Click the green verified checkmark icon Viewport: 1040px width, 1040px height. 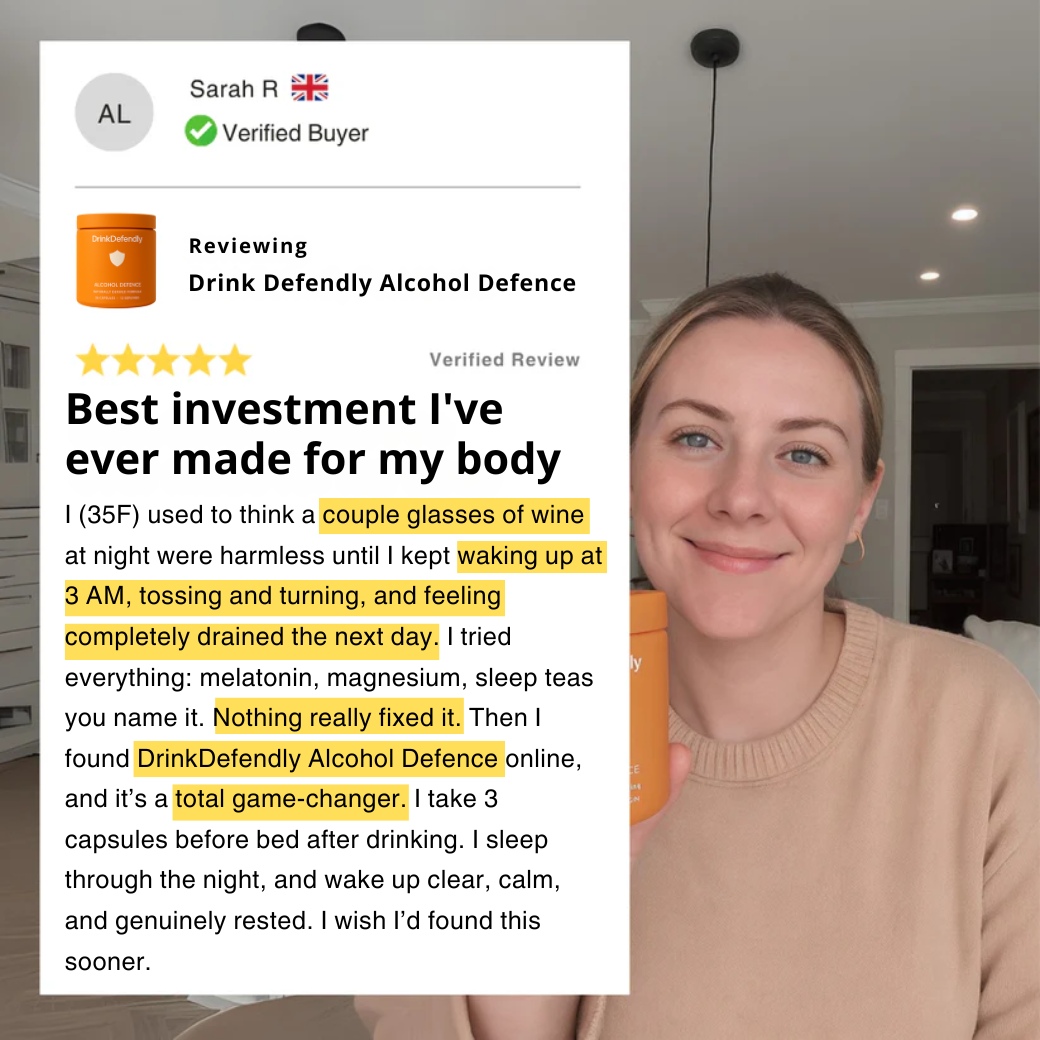click(x=201, y=131)
